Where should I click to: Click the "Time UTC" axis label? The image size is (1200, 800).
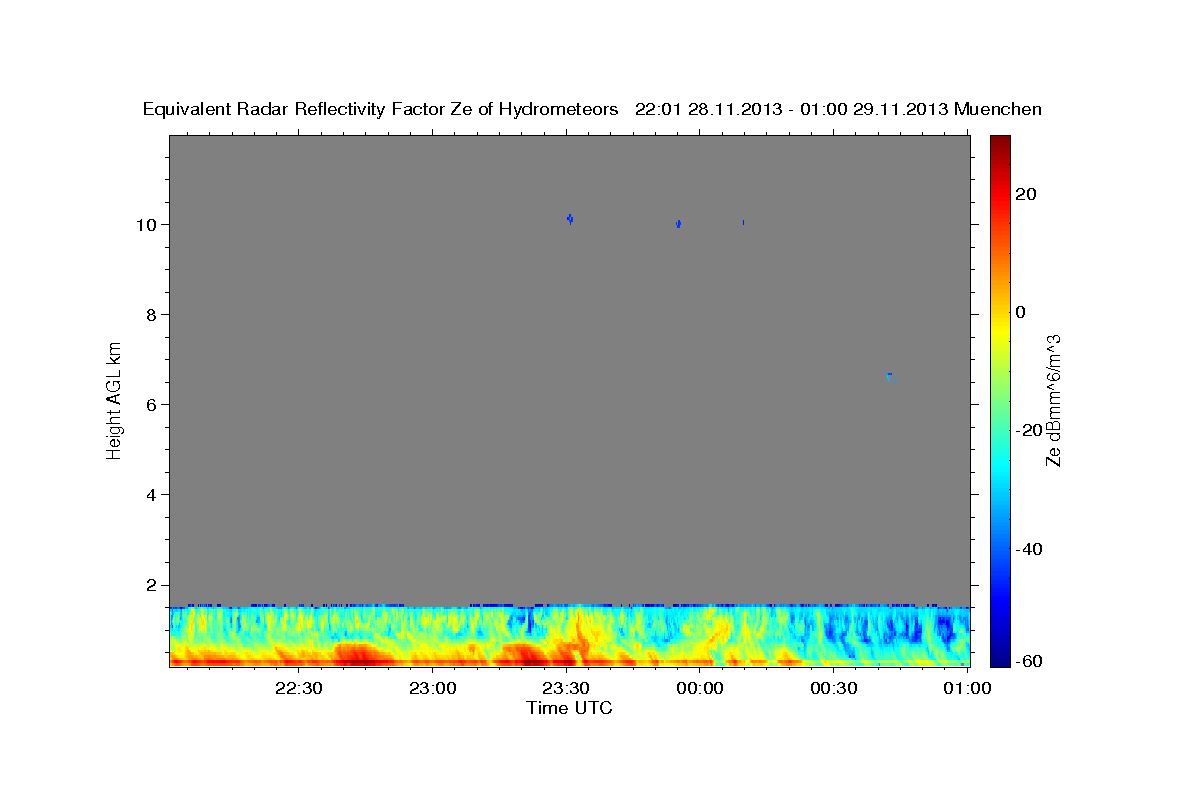pyautogui.click(x=569, y=708)
